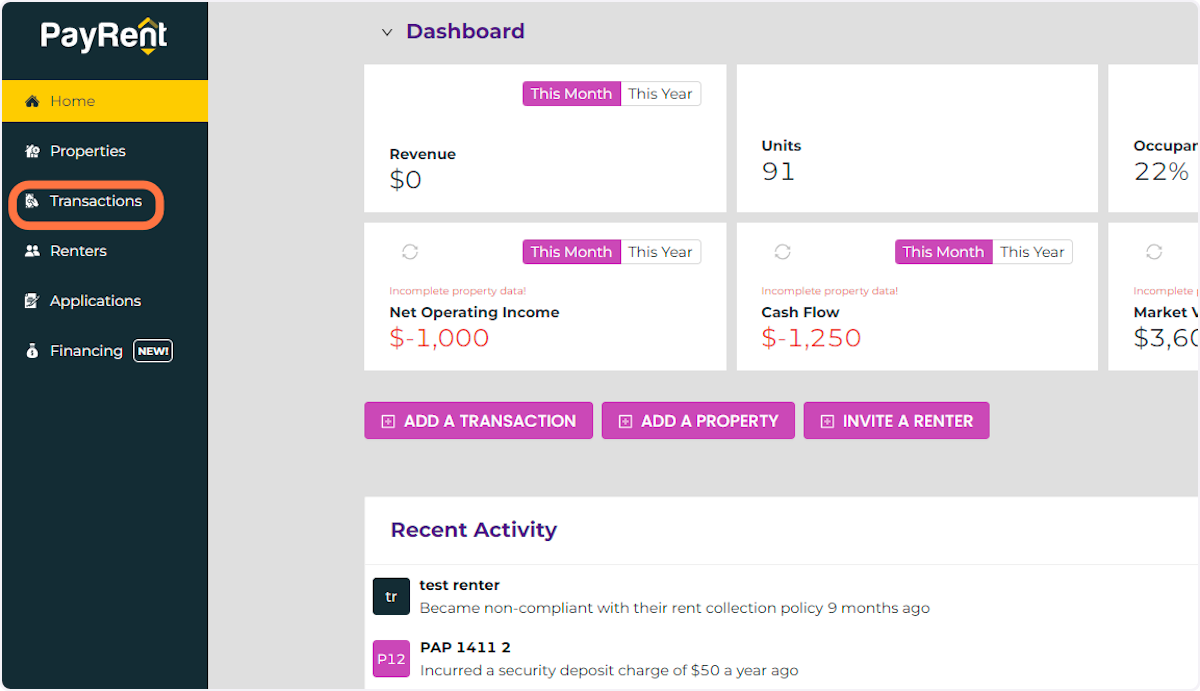This screenshot has height=691, width=1200.
Task: Open the Financing menu entry
Action: pos(86,351)
